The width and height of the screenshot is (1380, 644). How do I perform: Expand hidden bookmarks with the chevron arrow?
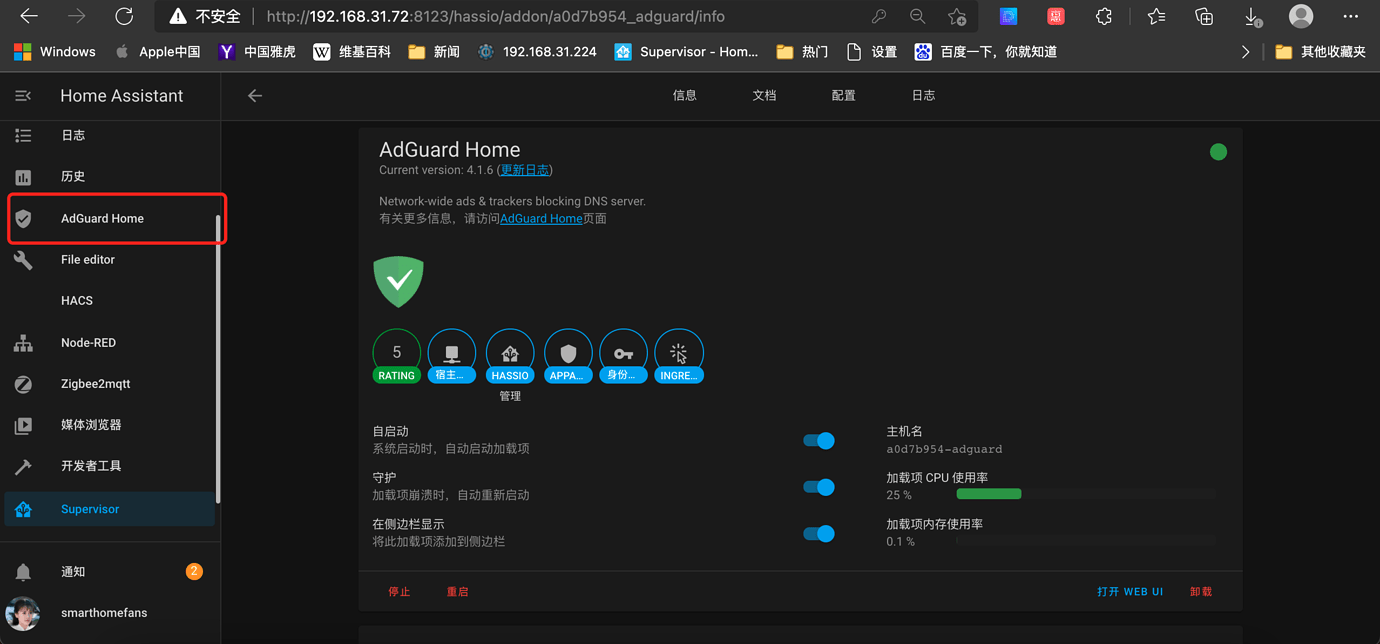1245,51
